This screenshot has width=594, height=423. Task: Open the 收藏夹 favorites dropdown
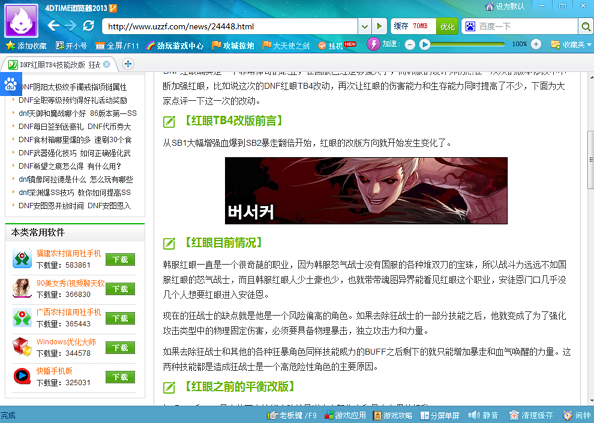point(571,45)
